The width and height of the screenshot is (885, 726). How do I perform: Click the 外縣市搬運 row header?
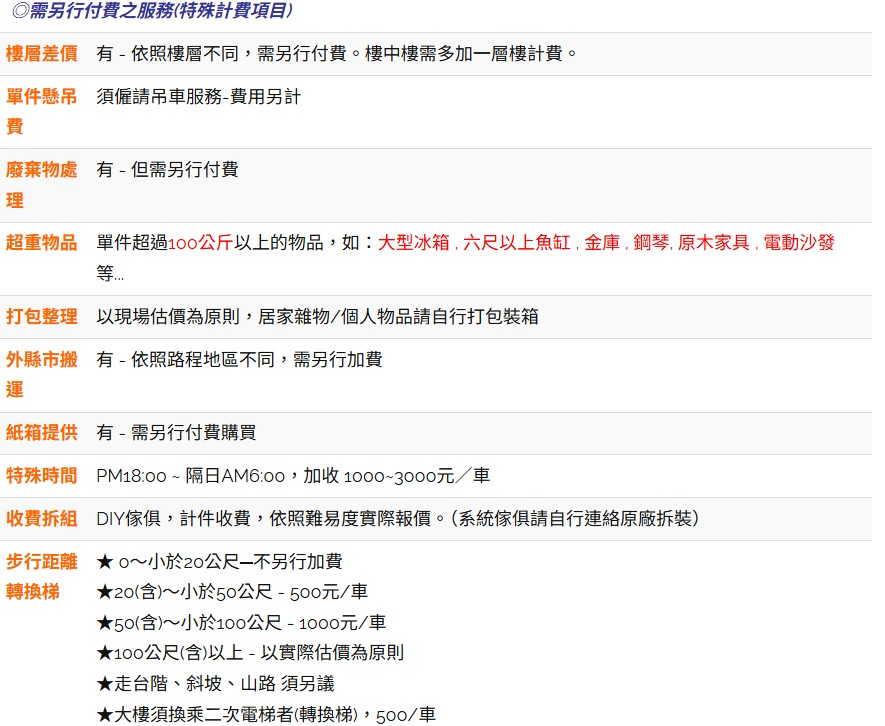(42, 374)
